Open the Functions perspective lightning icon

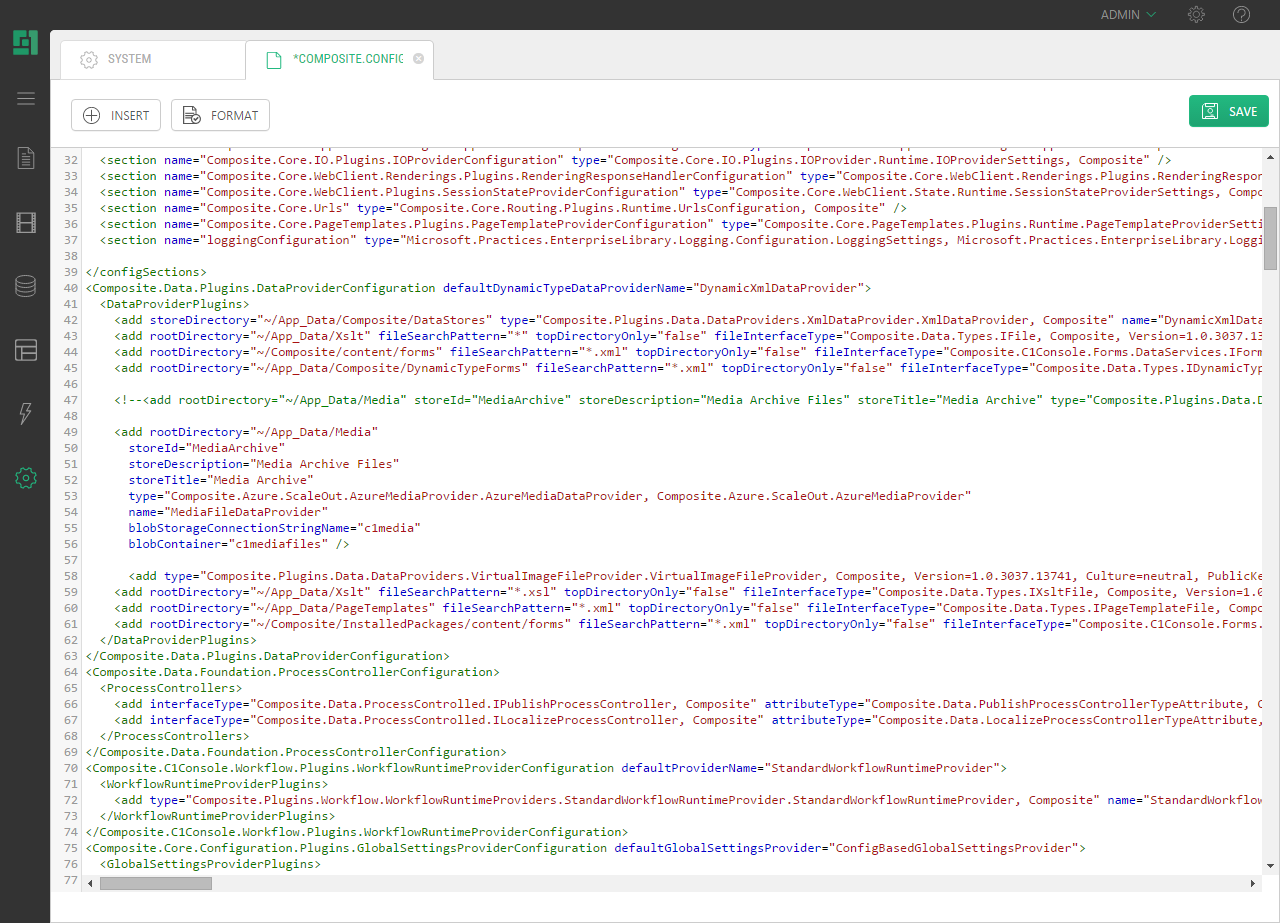click(x=26, y=414)
